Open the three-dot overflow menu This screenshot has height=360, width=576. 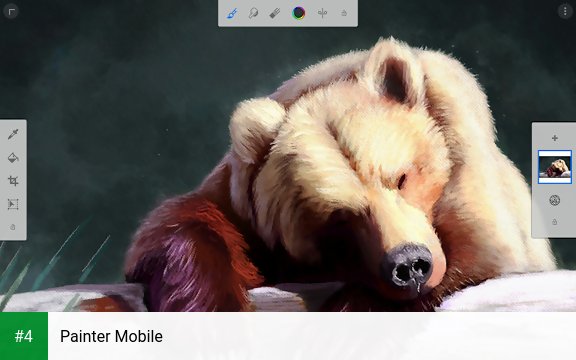click(565, 11)
